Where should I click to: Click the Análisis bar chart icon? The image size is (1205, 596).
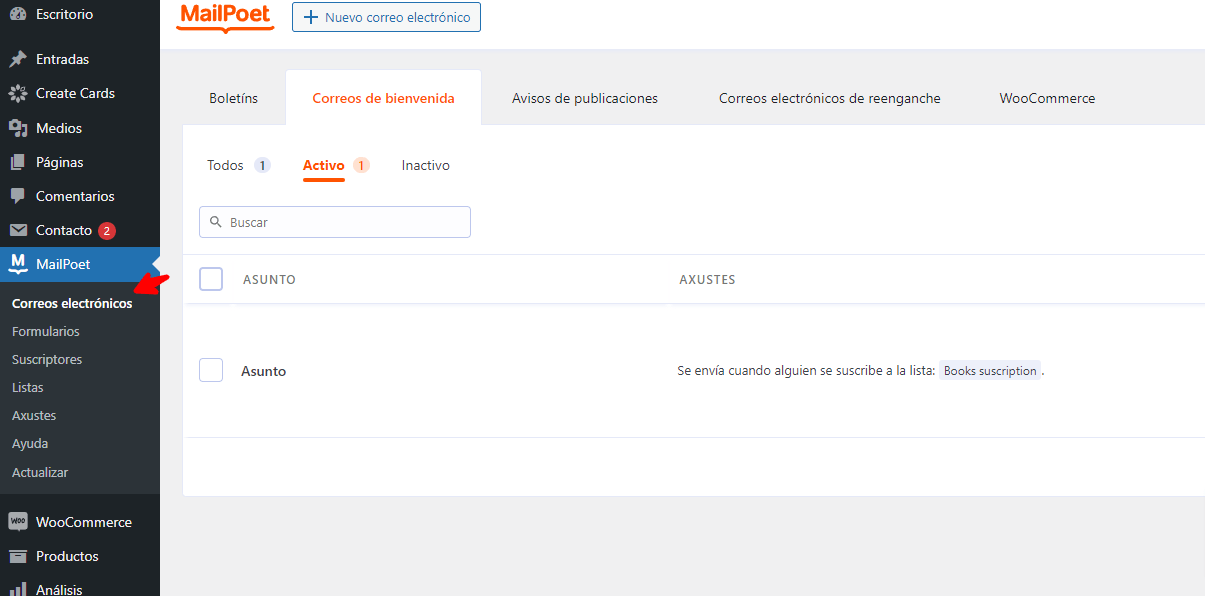(x=18, y=589)
